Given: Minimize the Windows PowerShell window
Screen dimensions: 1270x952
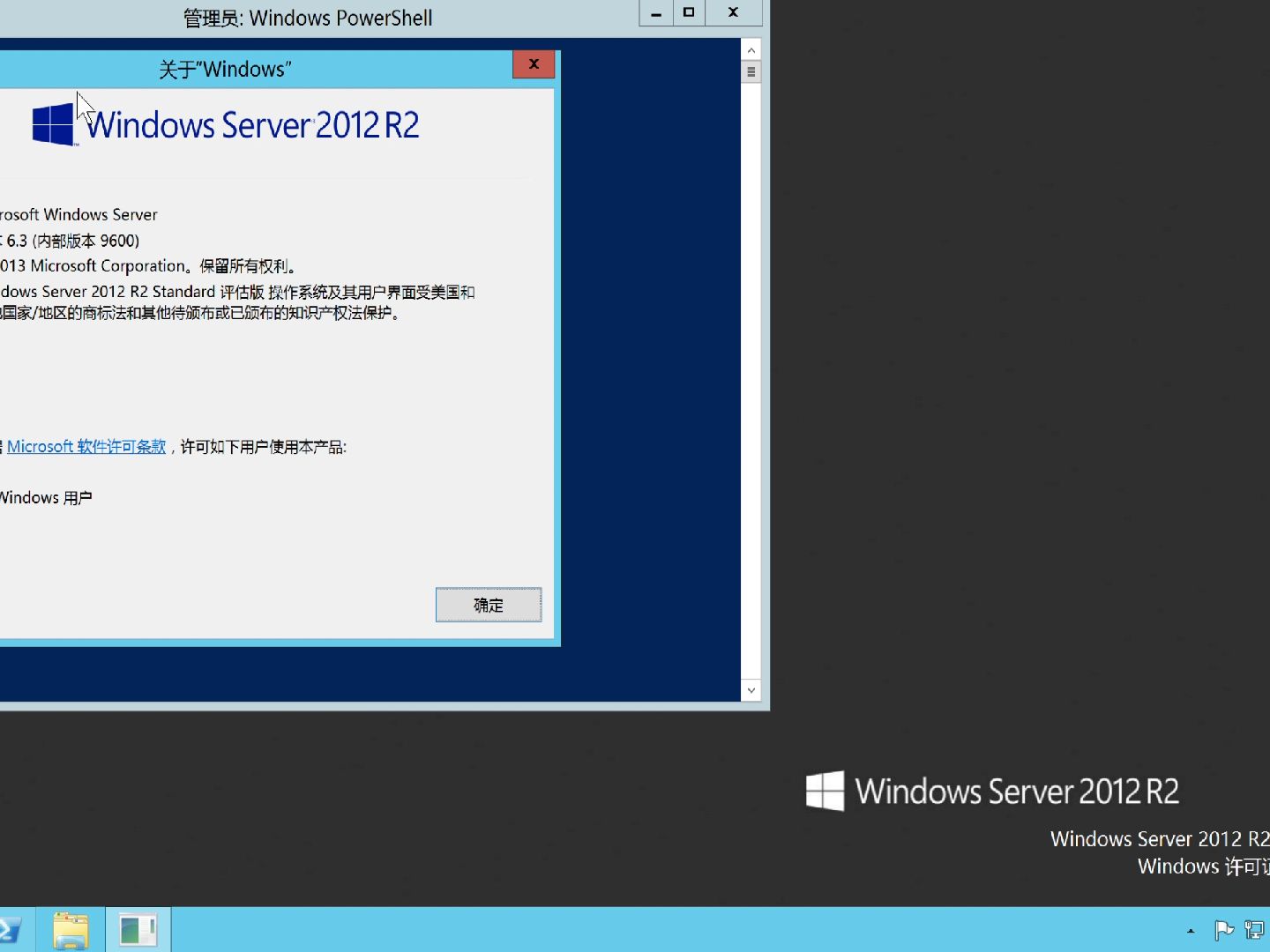Looking at the screenshot, I should (655, 13).
